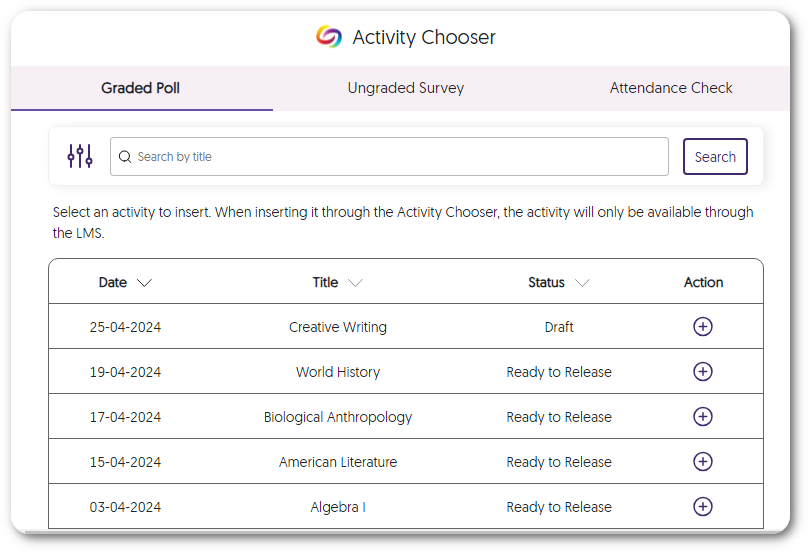
Task: Switch to the Ungraded Survey tab
Action: click(405, 88)
